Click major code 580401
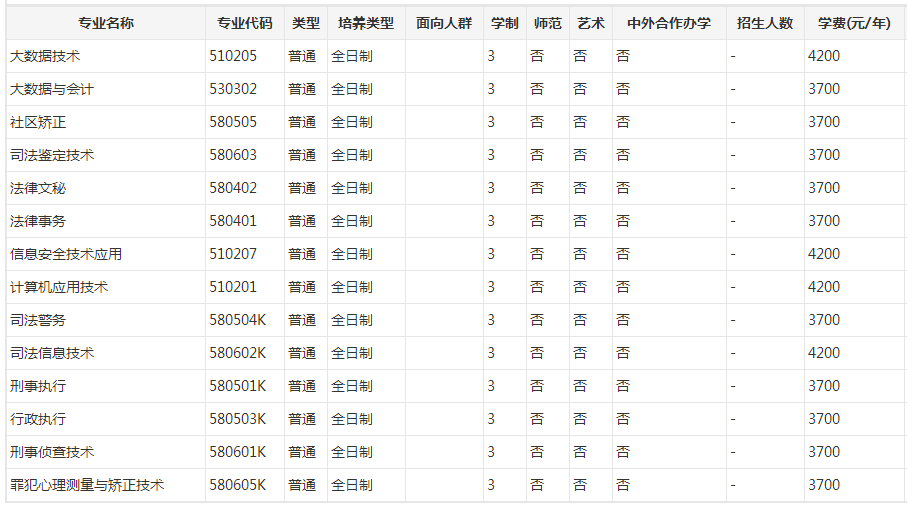907x508 pixels. (233, 221)
